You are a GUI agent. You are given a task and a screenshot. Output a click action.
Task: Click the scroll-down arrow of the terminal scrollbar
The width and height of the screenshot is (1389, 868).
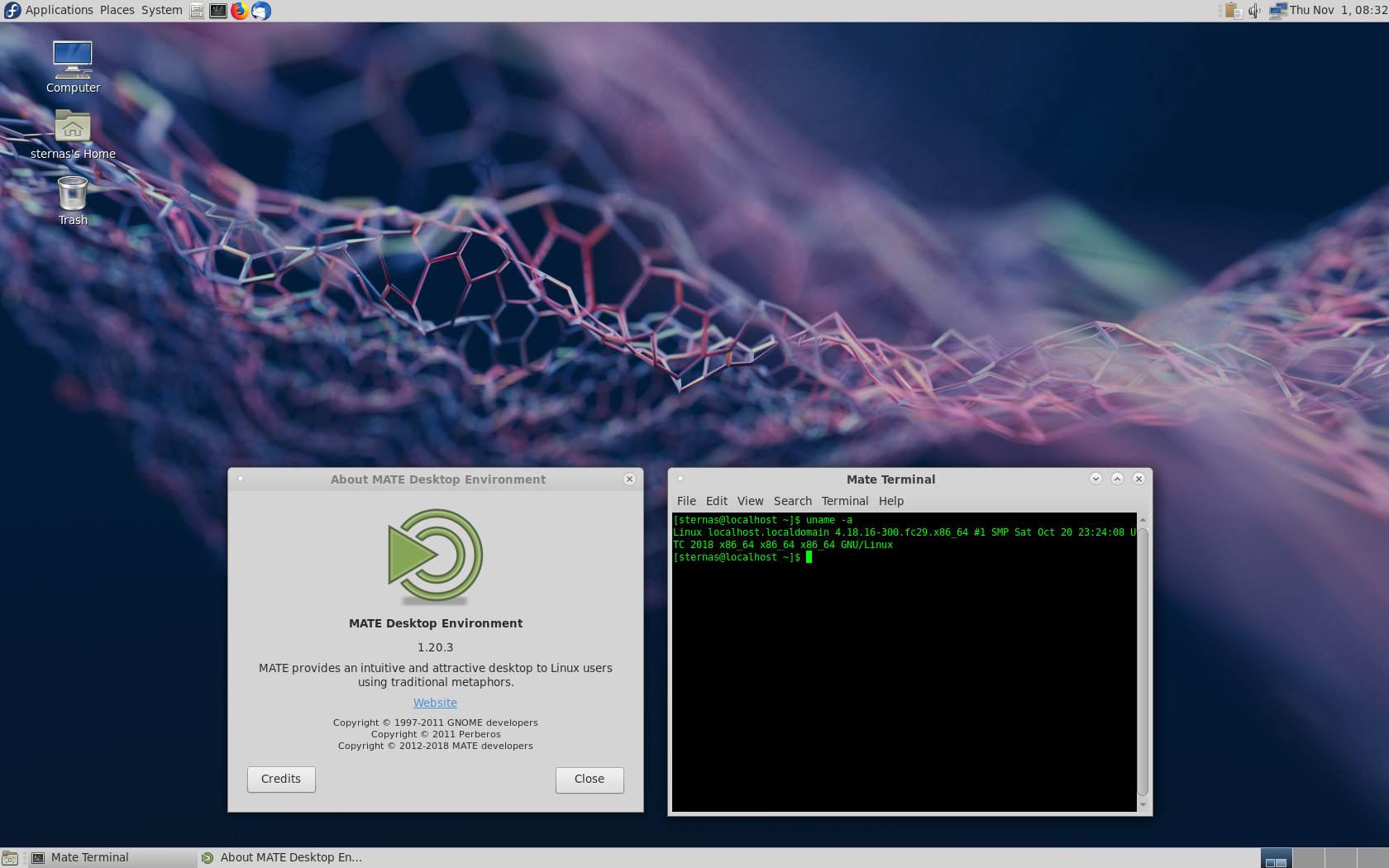point(1143,804)
